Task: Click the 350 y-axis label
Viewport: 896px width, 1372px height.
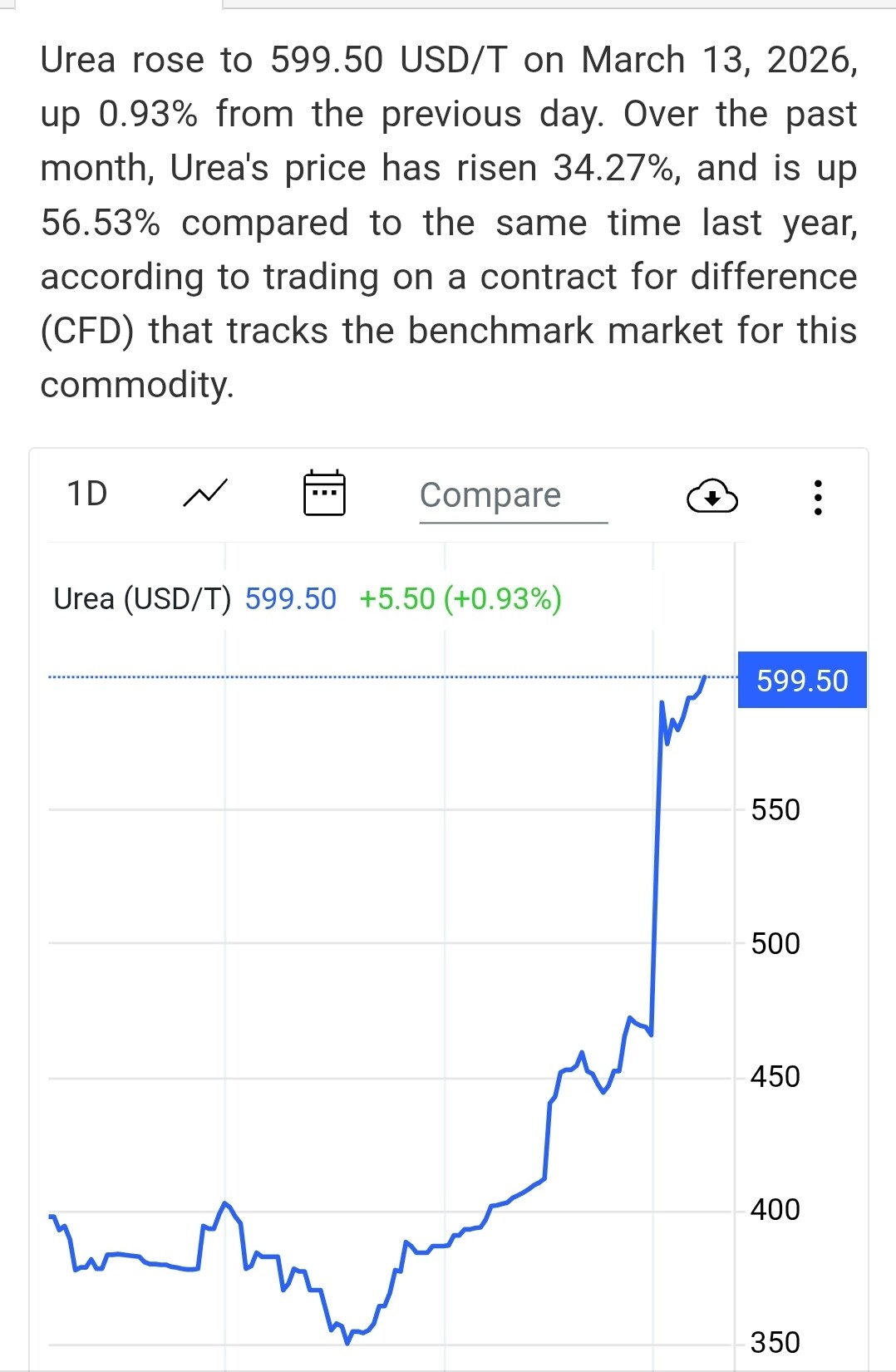Action: 775,1343
